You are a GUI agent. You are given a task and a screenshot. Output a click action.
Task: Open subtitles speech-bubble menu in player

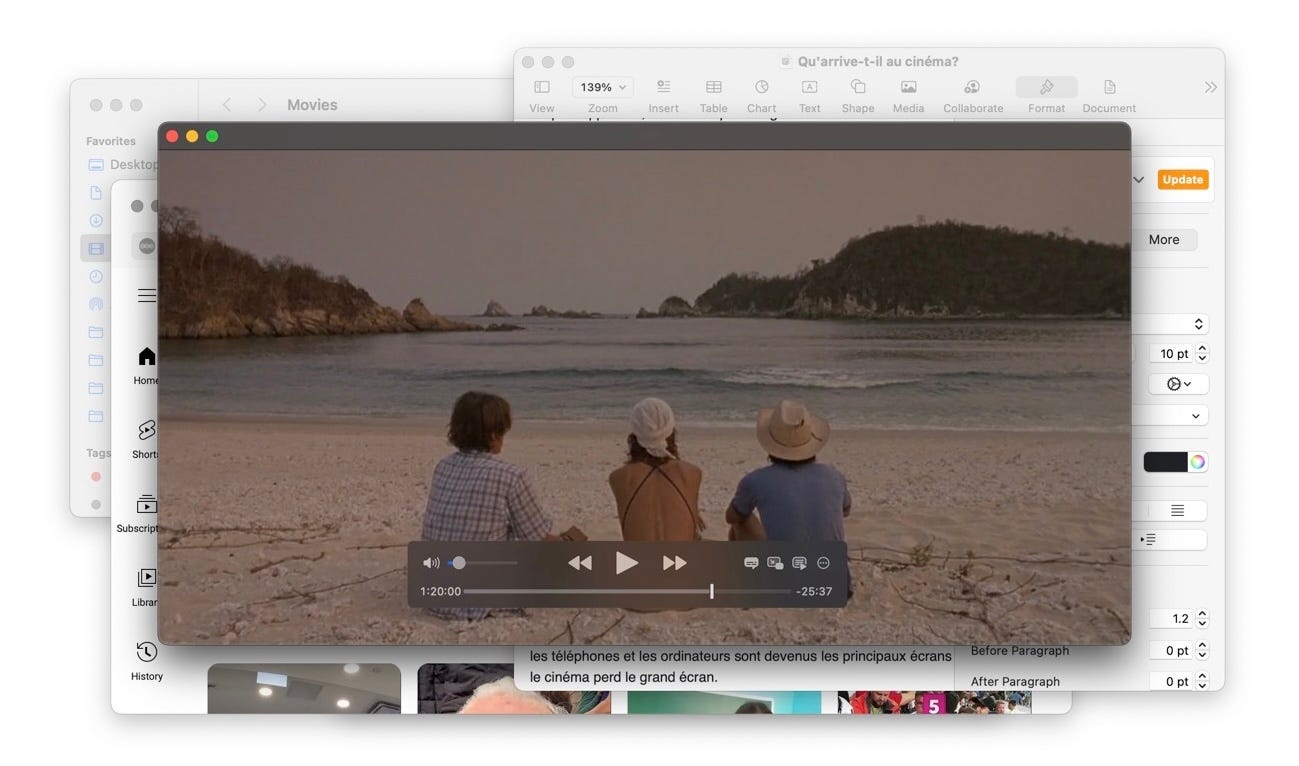coord(751,563)
